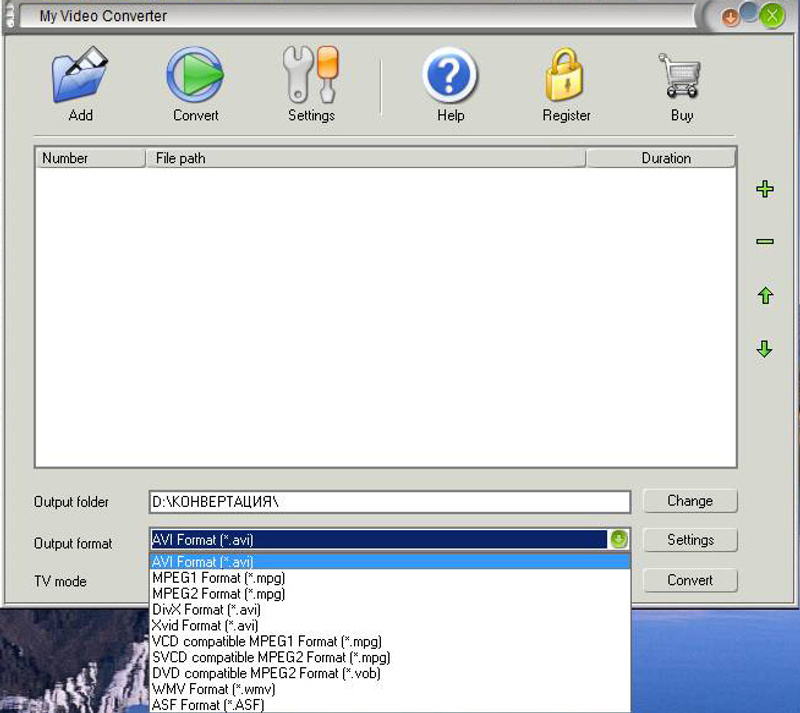
Task: Select MPEG1 Format (*.mpg) option
Action: pyautogui.click(x=219, y=578)
